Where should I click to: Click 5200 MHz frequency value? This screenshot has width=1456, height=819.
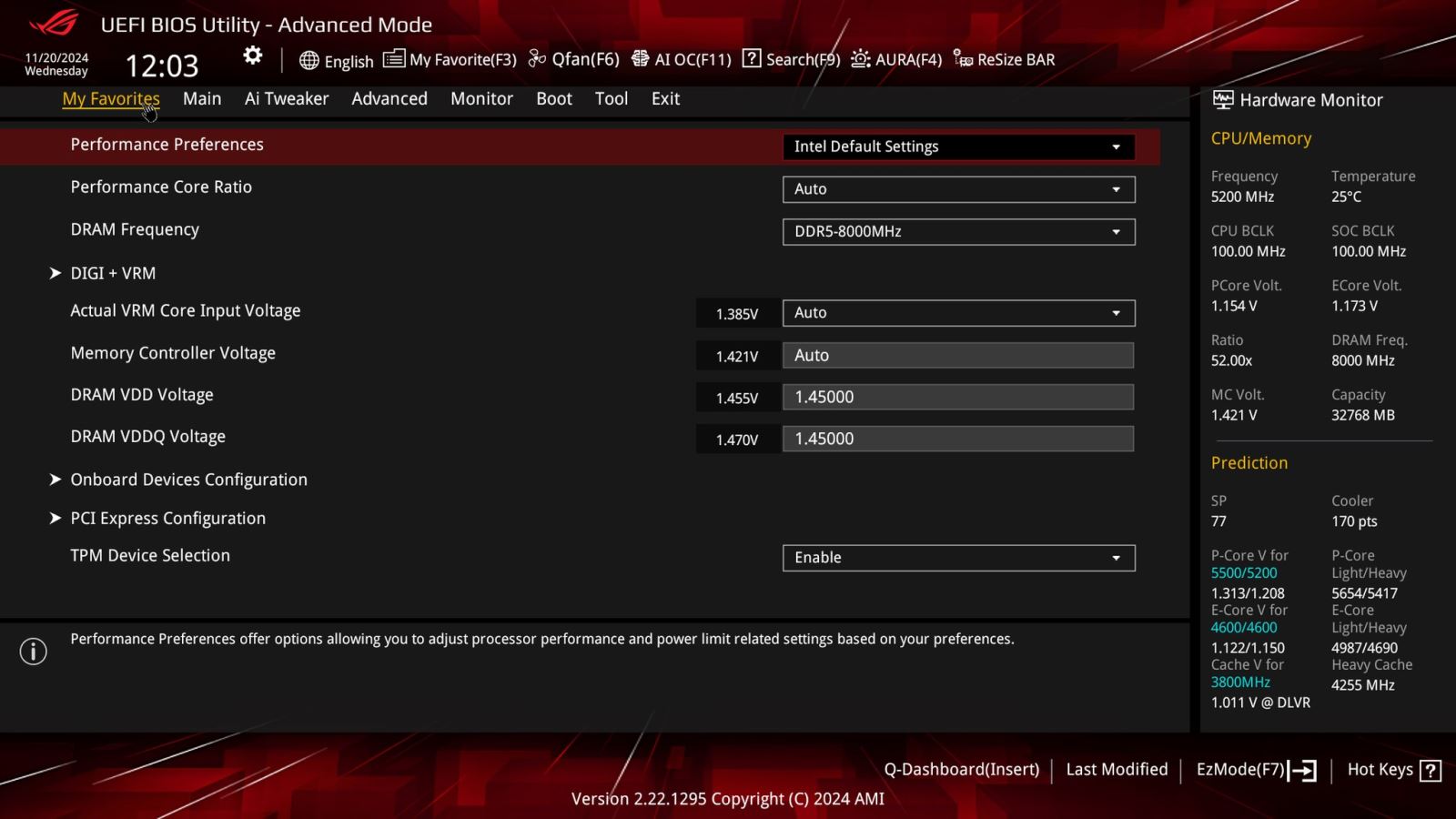1242,197
